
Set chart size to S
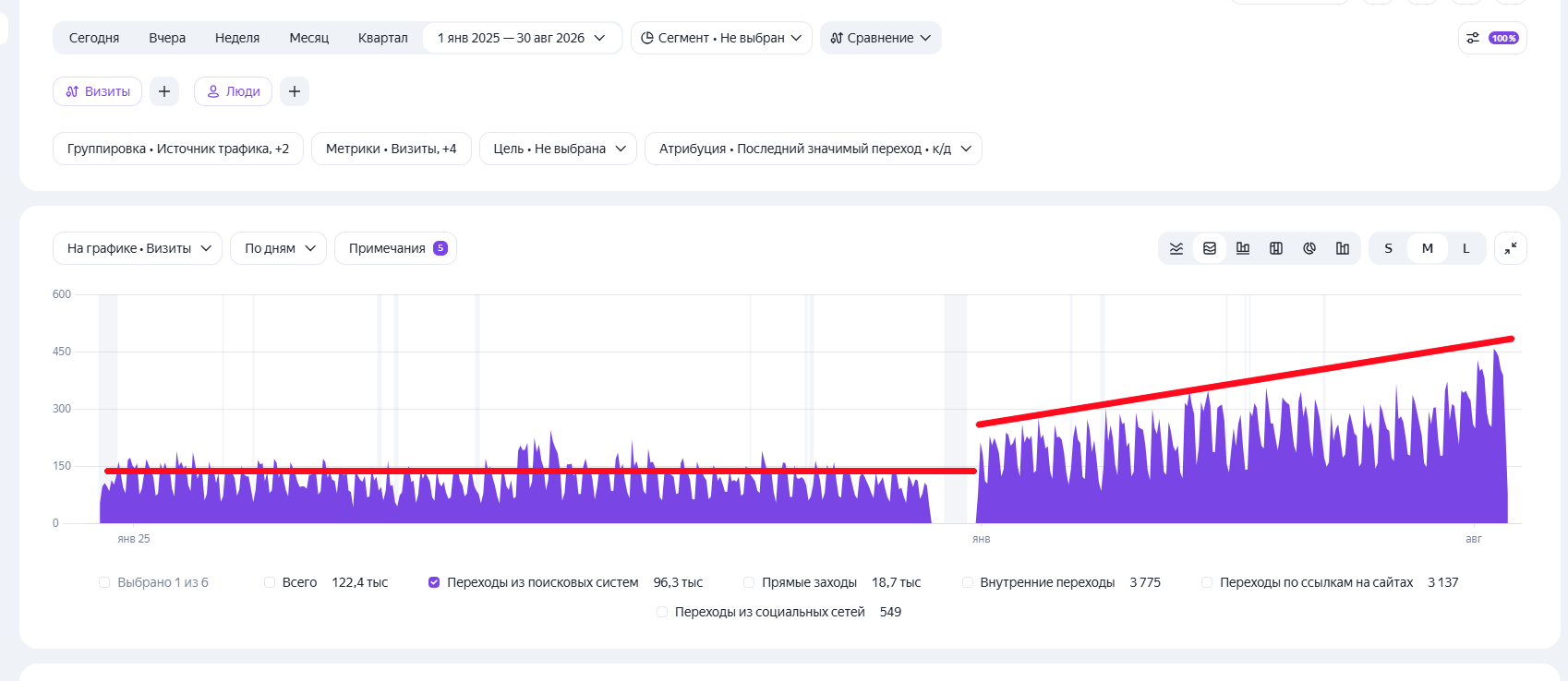pos(1389,248)
